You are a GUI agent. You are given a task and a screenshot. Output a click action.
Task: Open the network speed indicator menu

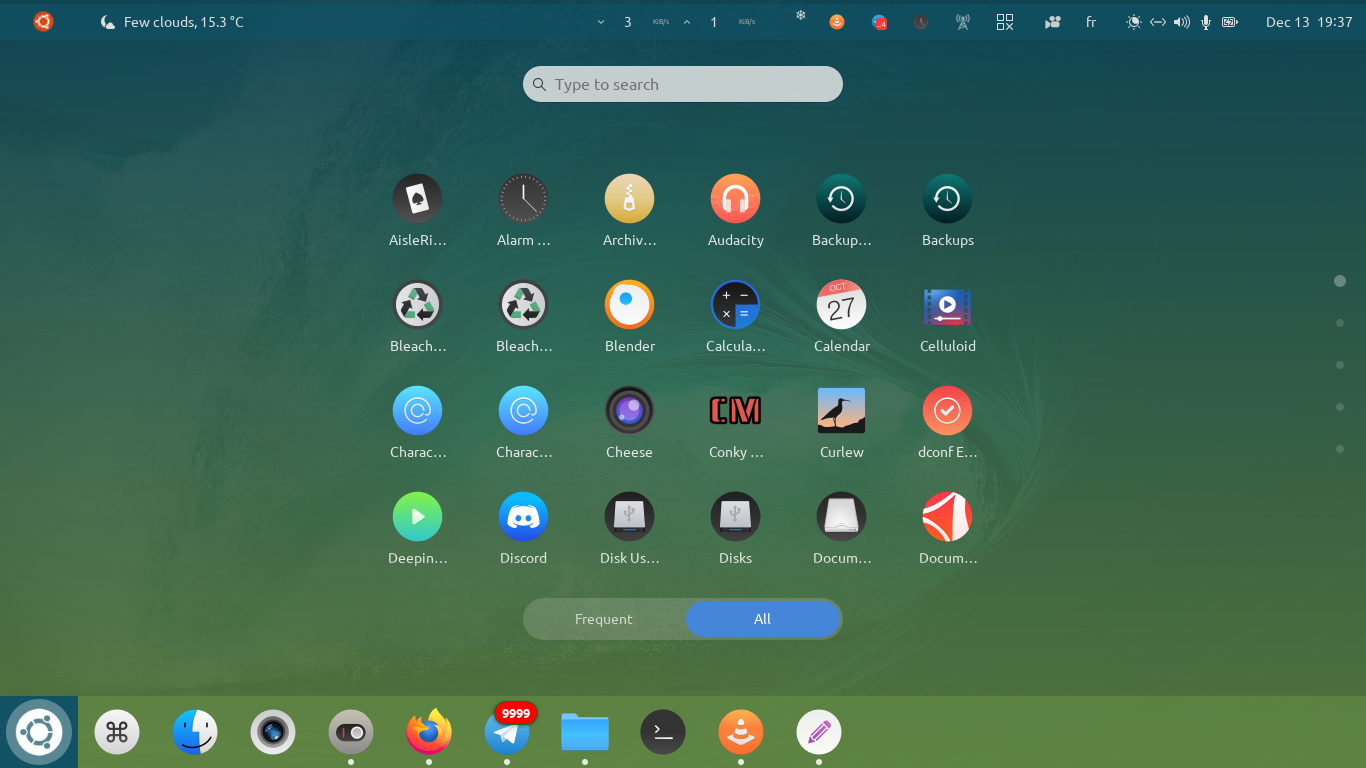676,21
